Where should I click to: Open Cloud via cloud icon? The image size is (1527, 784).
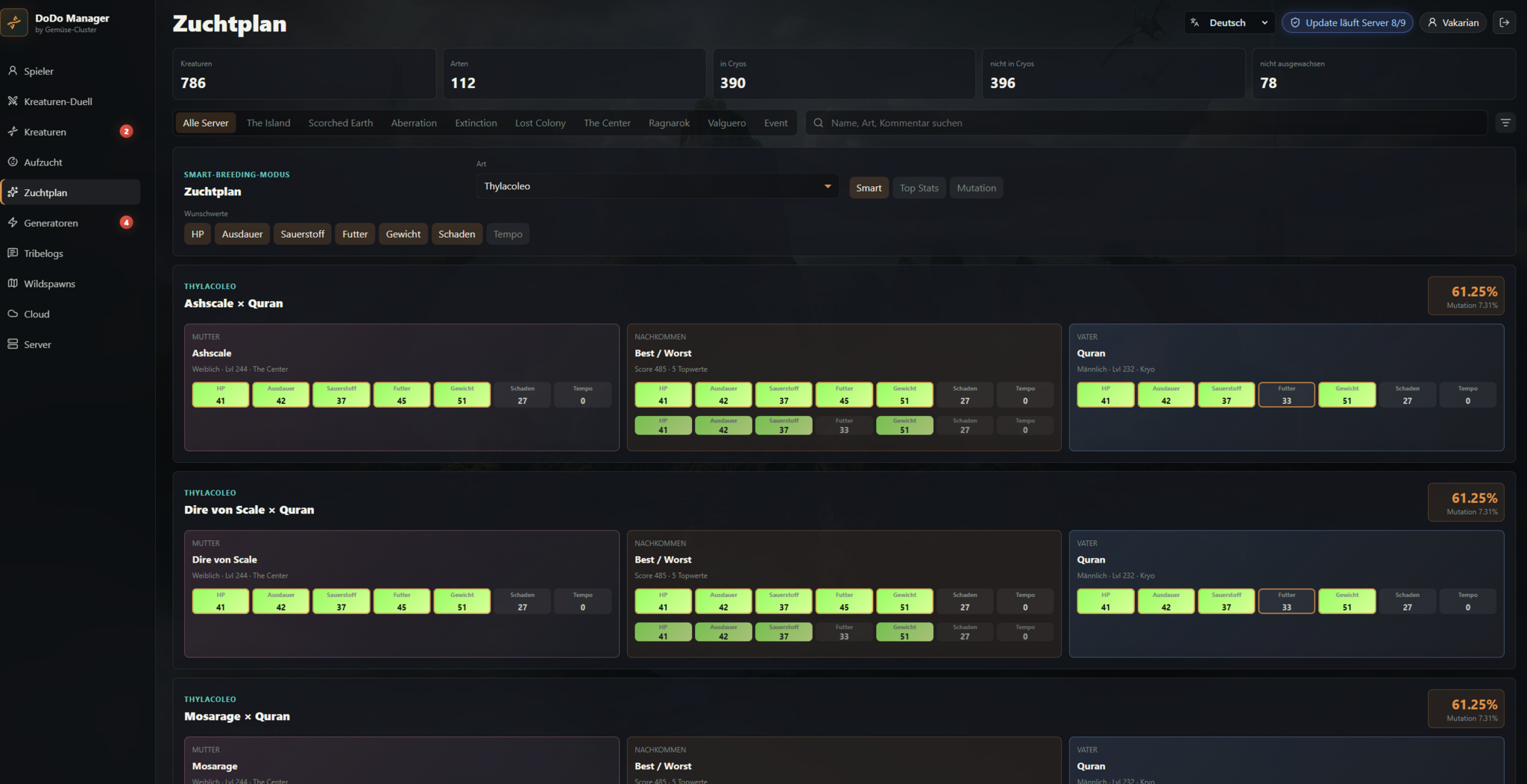[x=13, y=314]
